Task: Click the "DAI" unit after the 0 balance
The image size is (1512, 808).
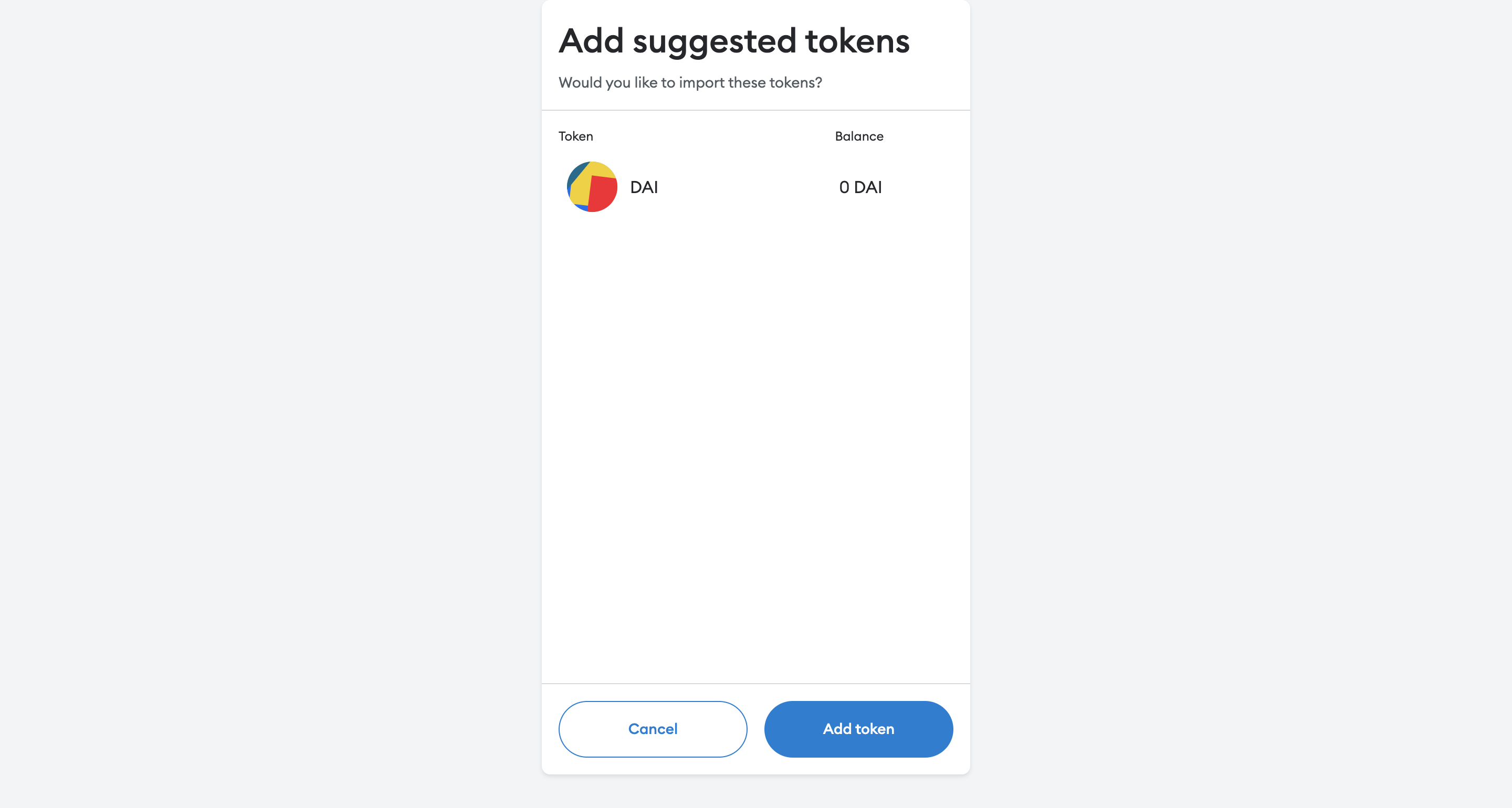Action: tap(868, 187)
